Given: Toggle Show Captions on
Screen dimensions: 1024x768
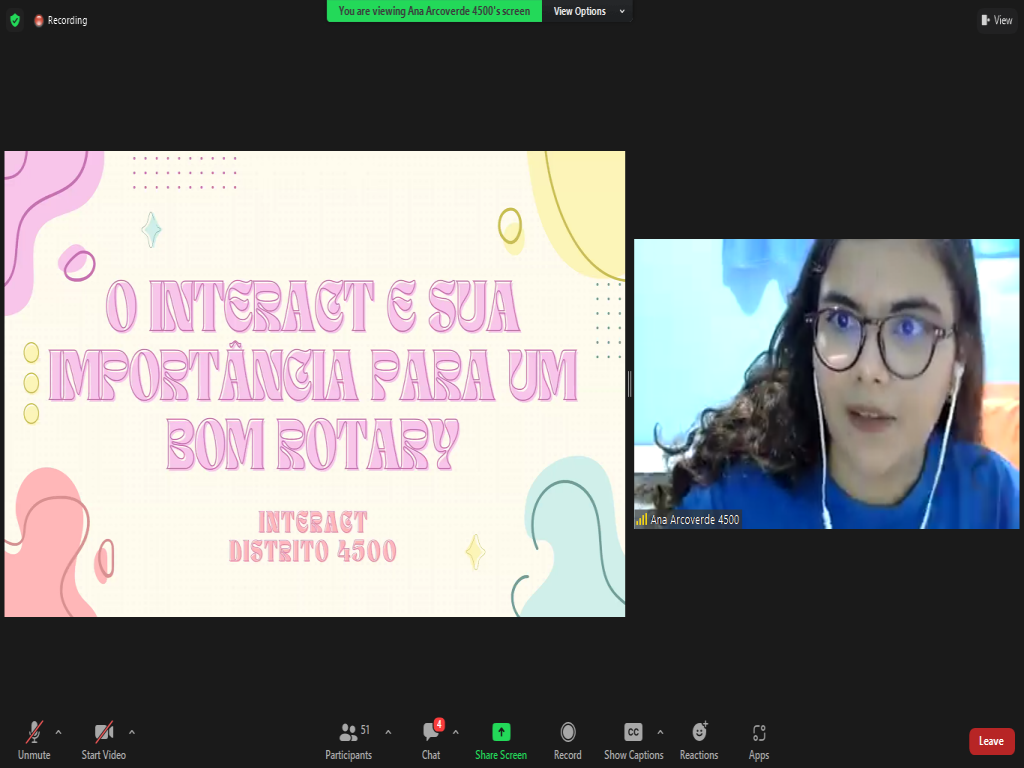Looking at the screenshot, I should pos(633,739).
